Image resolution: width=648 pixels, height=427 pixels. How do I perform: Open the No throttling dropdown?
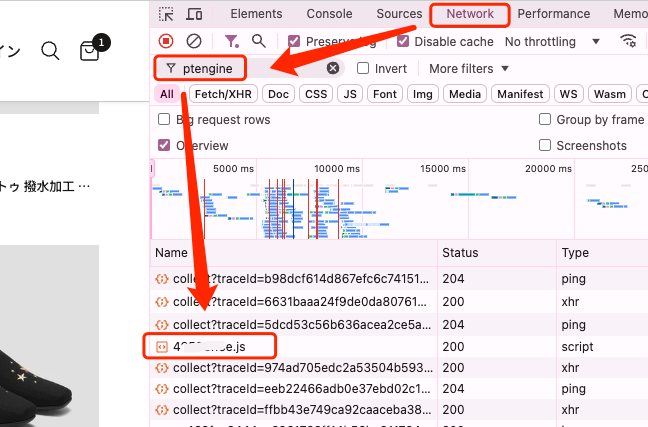[x=552, y=42]
